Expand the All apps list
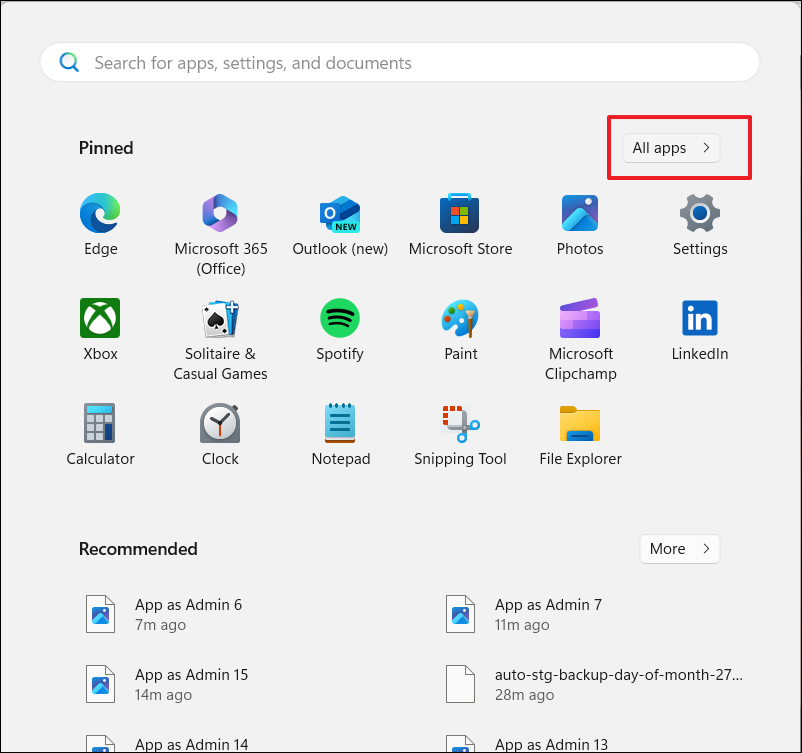Image resolution: width=802 pixels, height=753 pixels. click(x=670, y=148)
